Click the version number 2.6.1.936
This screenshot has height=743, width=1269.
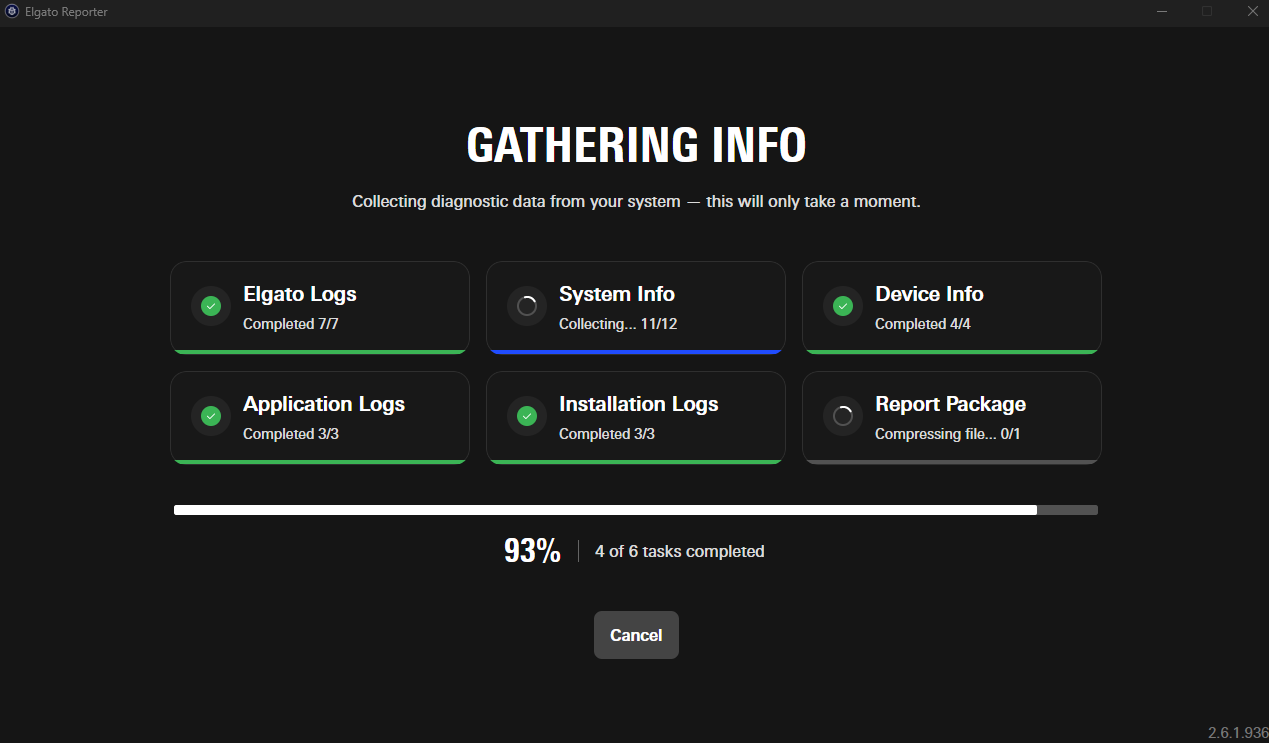(x=1238, y=733)
